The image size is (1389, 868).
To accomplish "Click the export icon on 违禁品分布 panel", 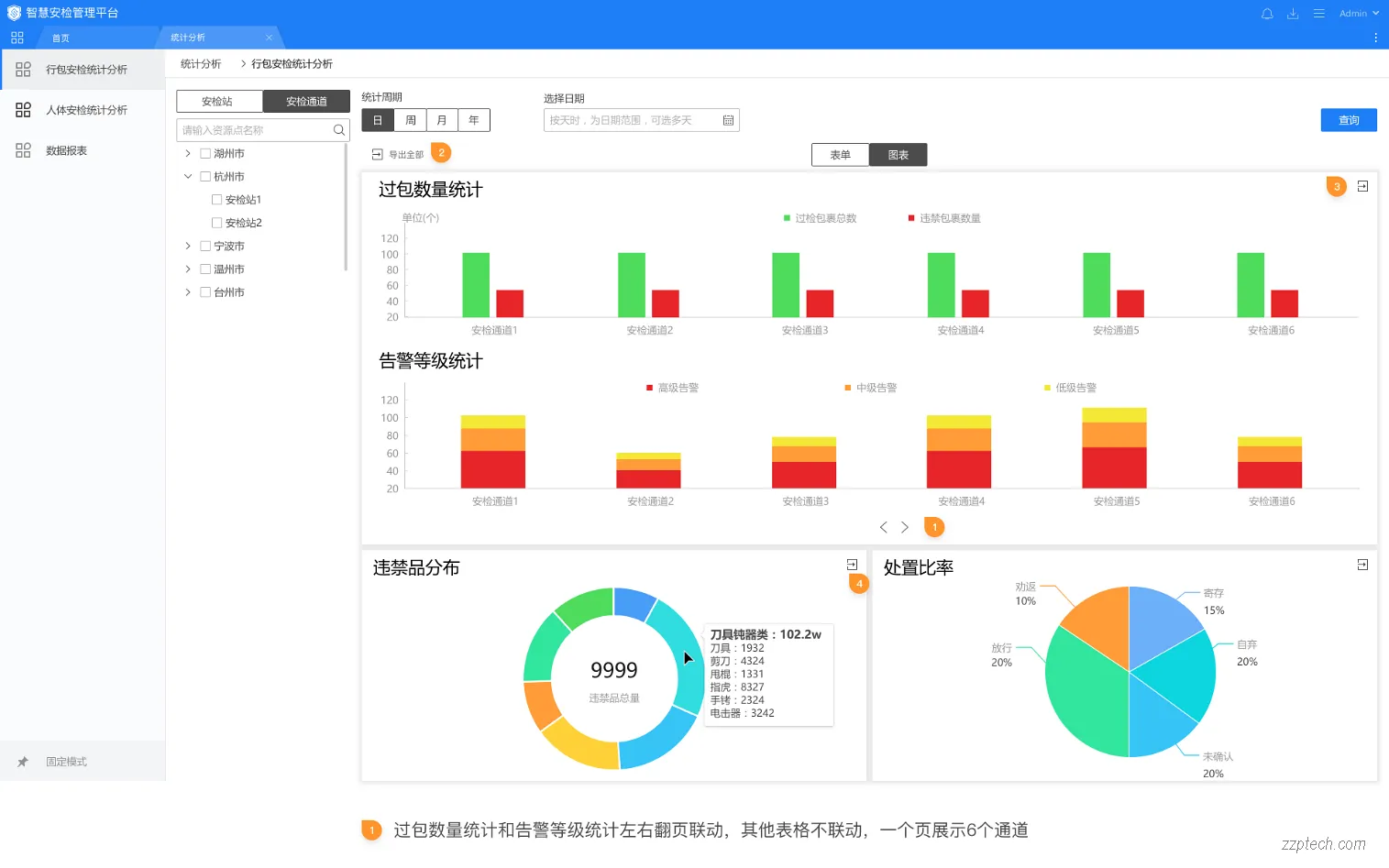I will pos(851,564).
